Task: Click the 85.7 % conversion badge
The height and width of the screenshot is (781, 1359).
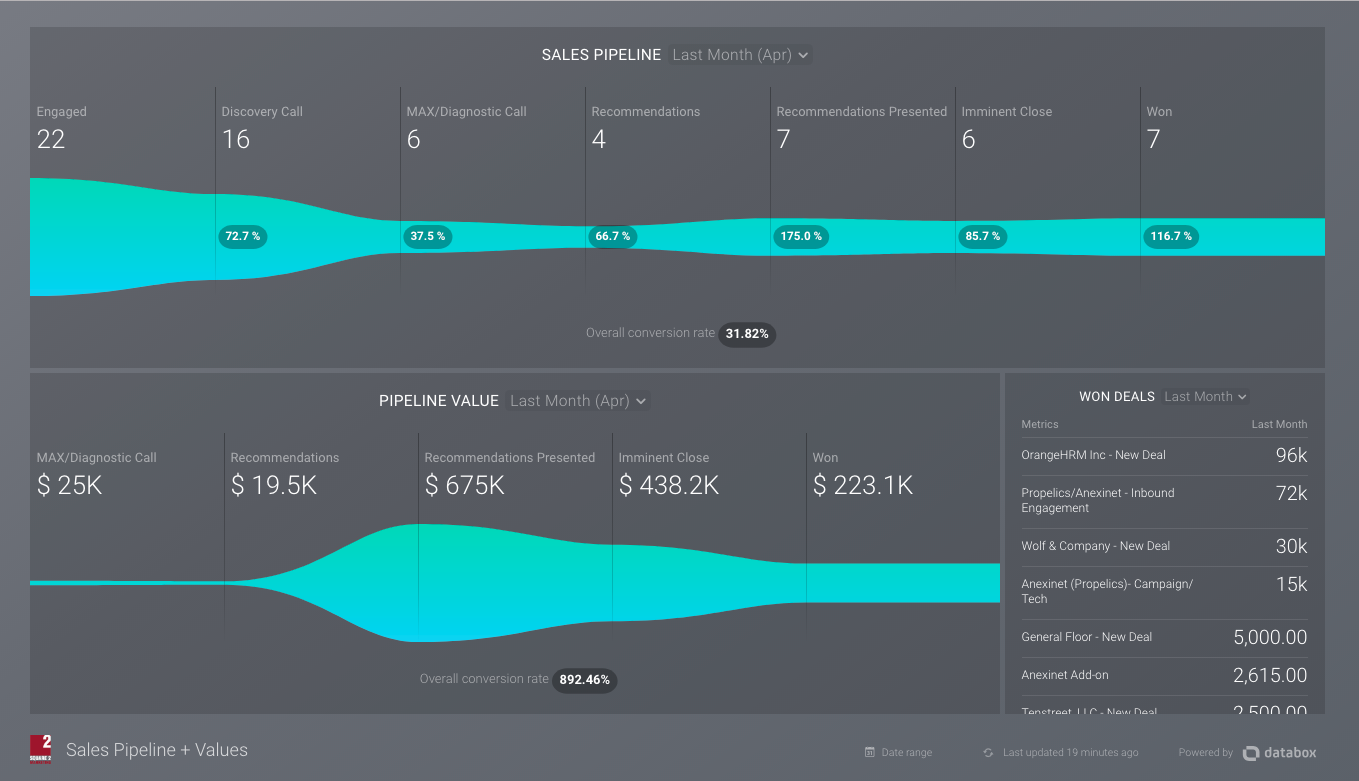Action: point(982,237)
